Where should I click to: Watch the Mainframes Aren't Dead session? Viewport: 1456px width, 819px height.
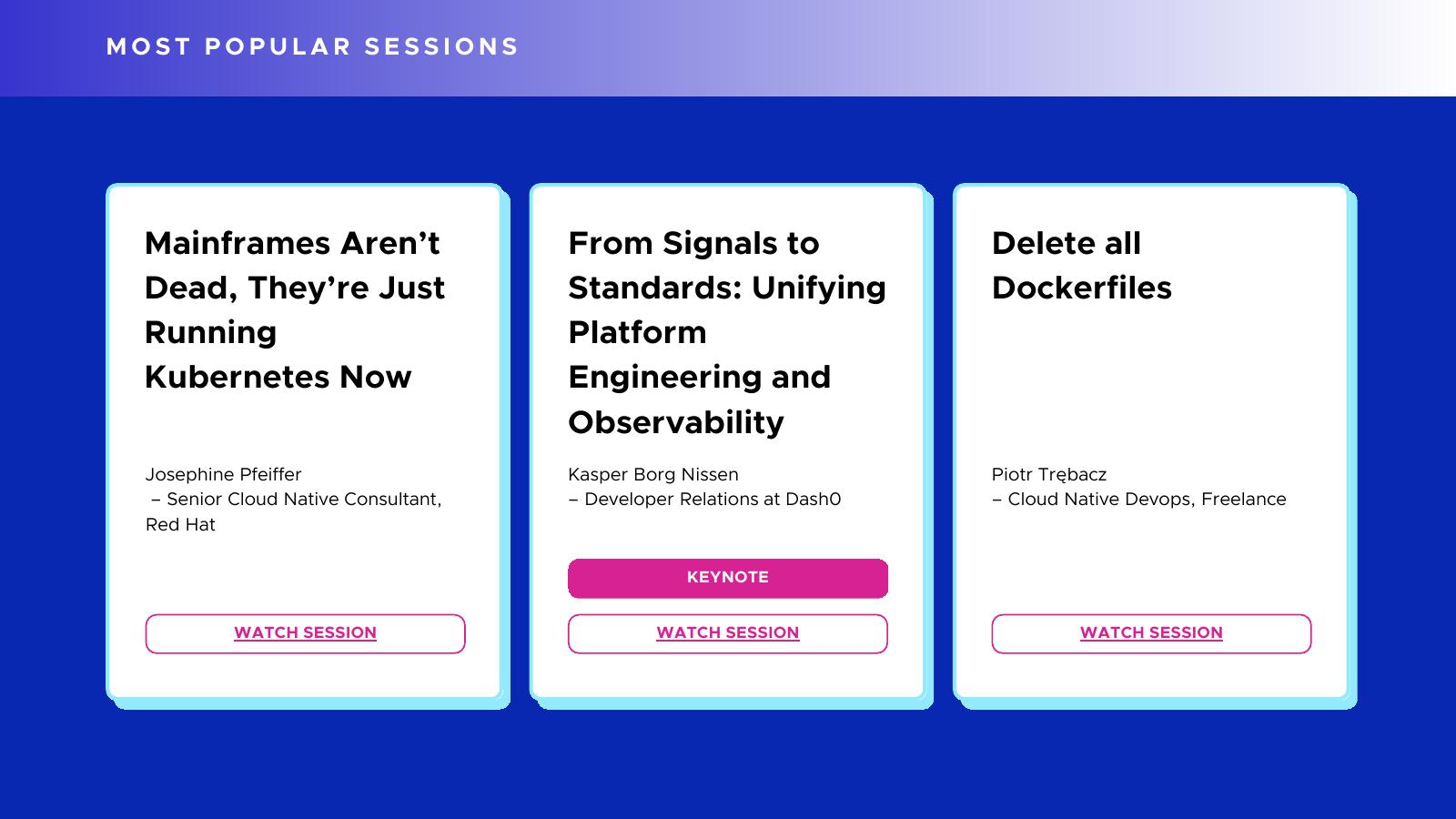pyautogui.click(x=305, y=633)
